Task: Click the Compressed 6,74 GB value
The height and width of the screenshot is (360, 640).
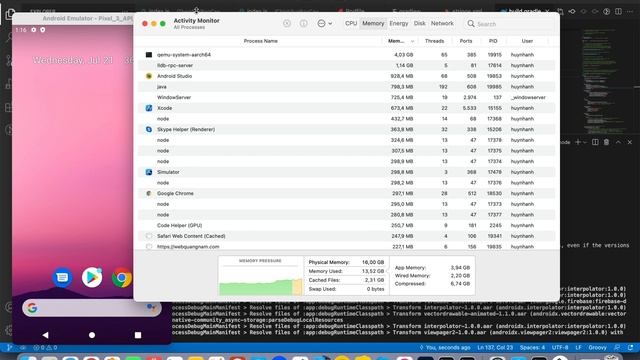Action: coord(460,284)
